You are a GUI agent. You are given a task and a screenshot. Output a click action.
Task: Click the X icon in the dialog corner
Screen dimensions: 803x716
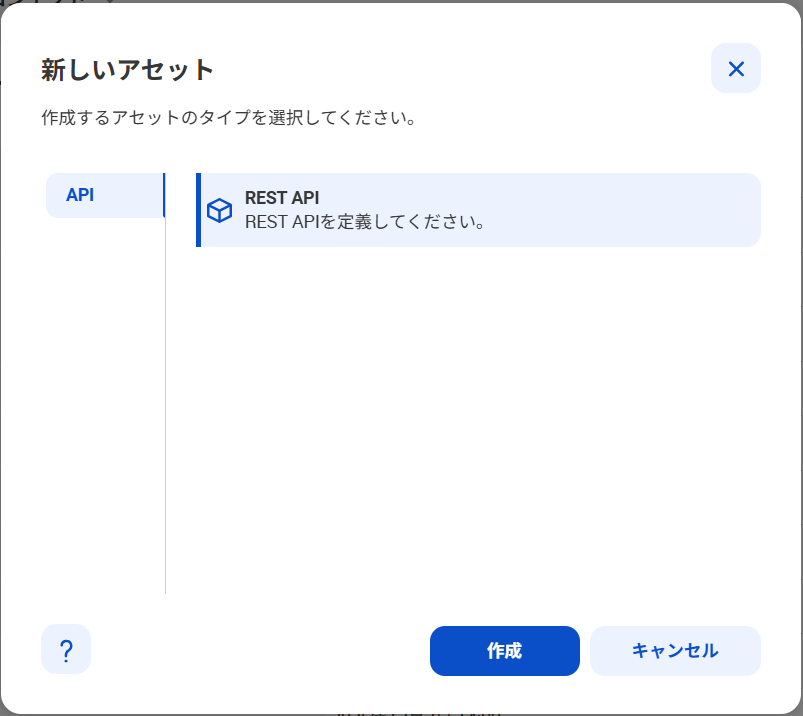pyautogui.click(x=735, y=68)
